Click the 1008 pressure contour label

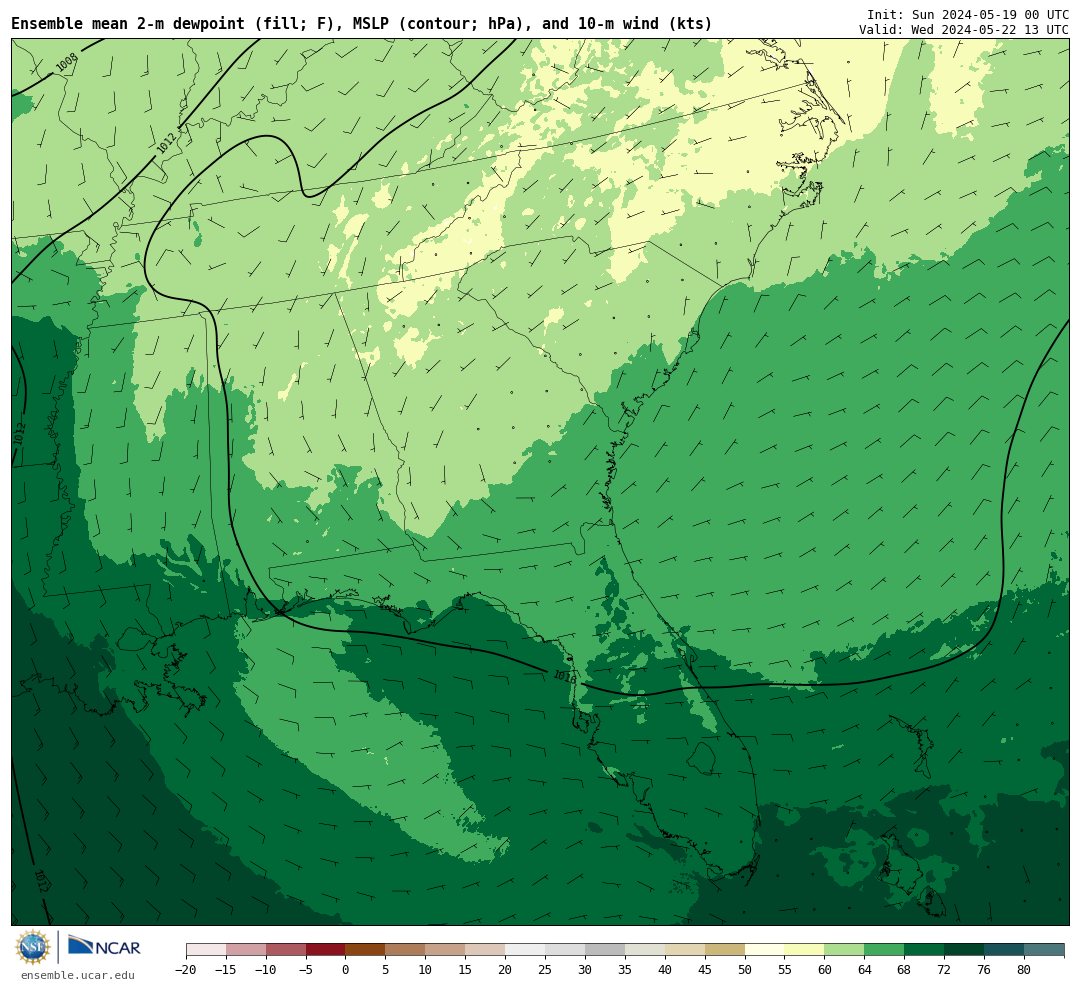67,63
